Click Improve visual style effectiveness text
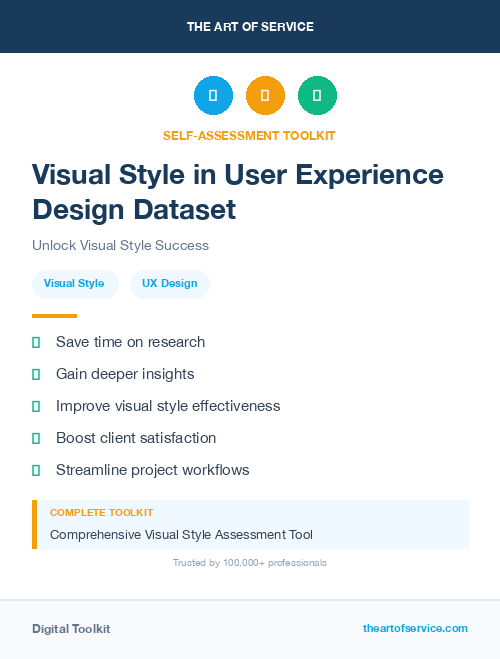The image size is (500, 659). click(168, 406)
